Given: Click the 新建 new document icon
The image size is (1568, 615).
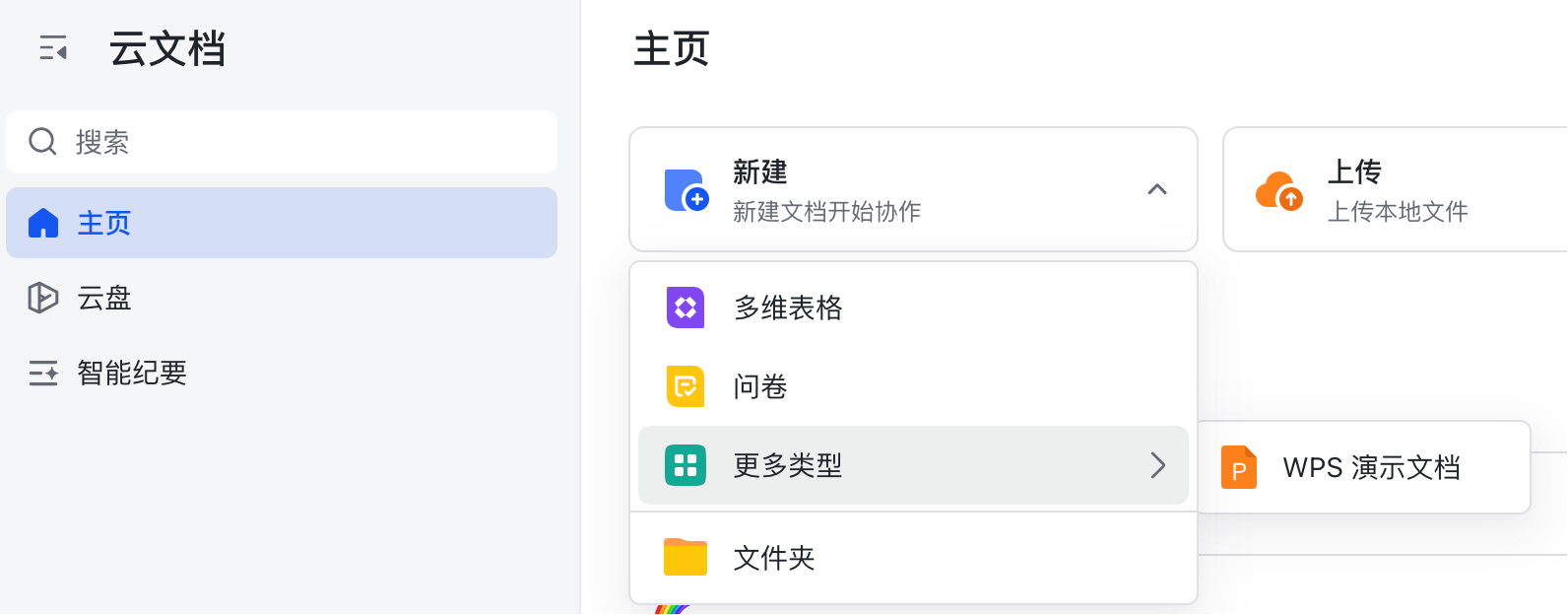Looking at the screenshot, I should coord(686,190).
